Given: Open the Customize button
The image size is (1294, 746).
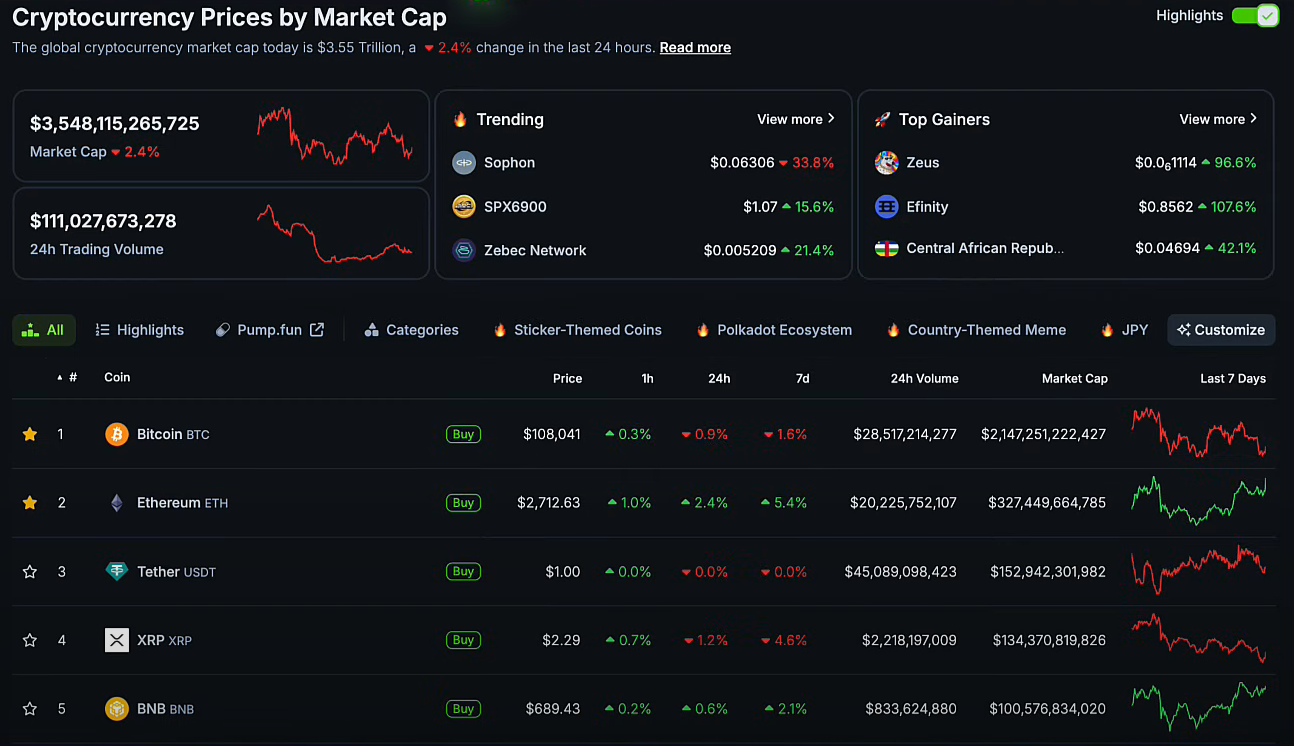Looking at the screenshot, I should pyautogui.click(x=1220, y=330).
